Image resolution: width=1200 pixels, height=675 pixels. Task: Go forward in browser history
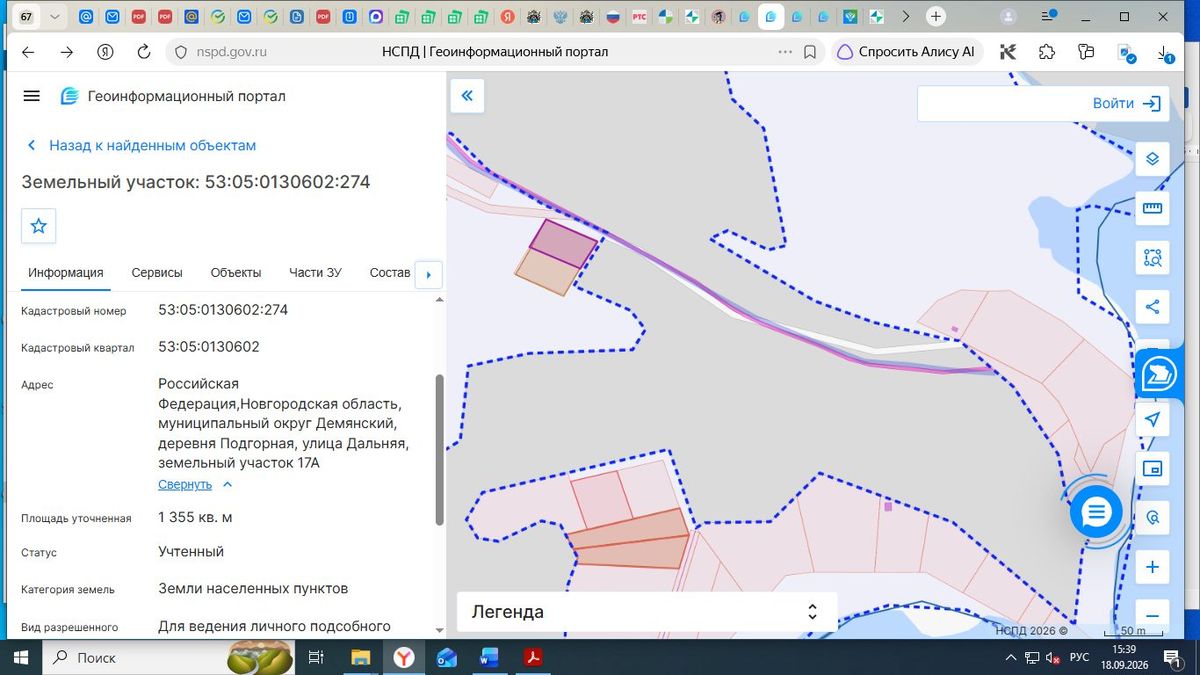(x=66, y=52)
